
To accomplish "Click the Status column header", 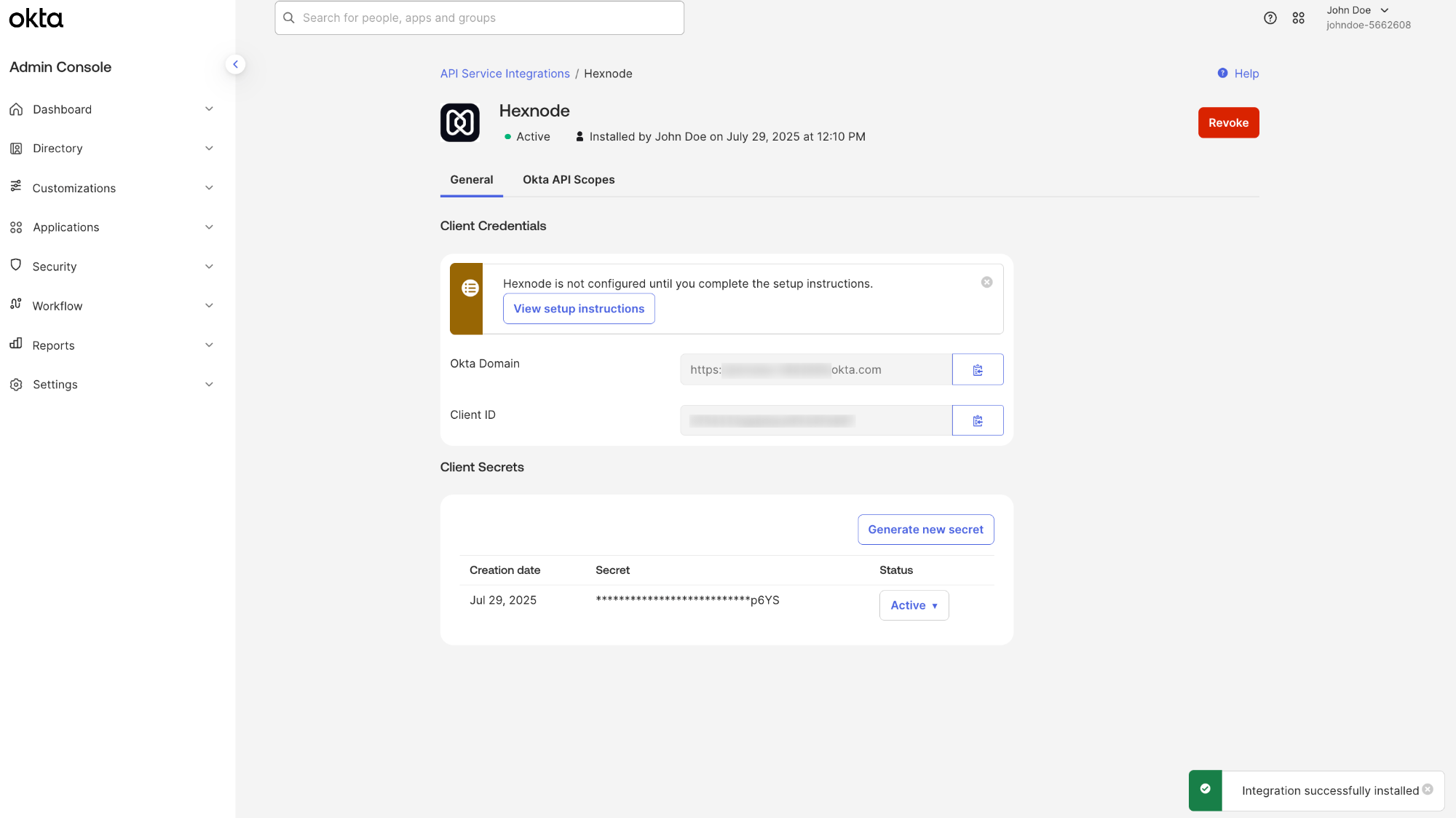I will (895, 570).
